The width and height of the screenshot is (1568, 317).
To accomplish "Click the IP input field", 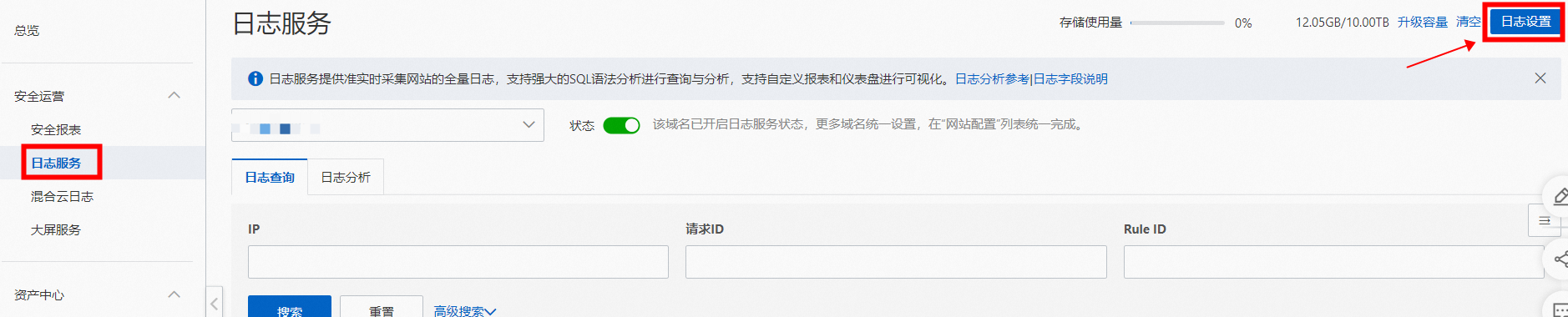I will click(x=458, y=262).
